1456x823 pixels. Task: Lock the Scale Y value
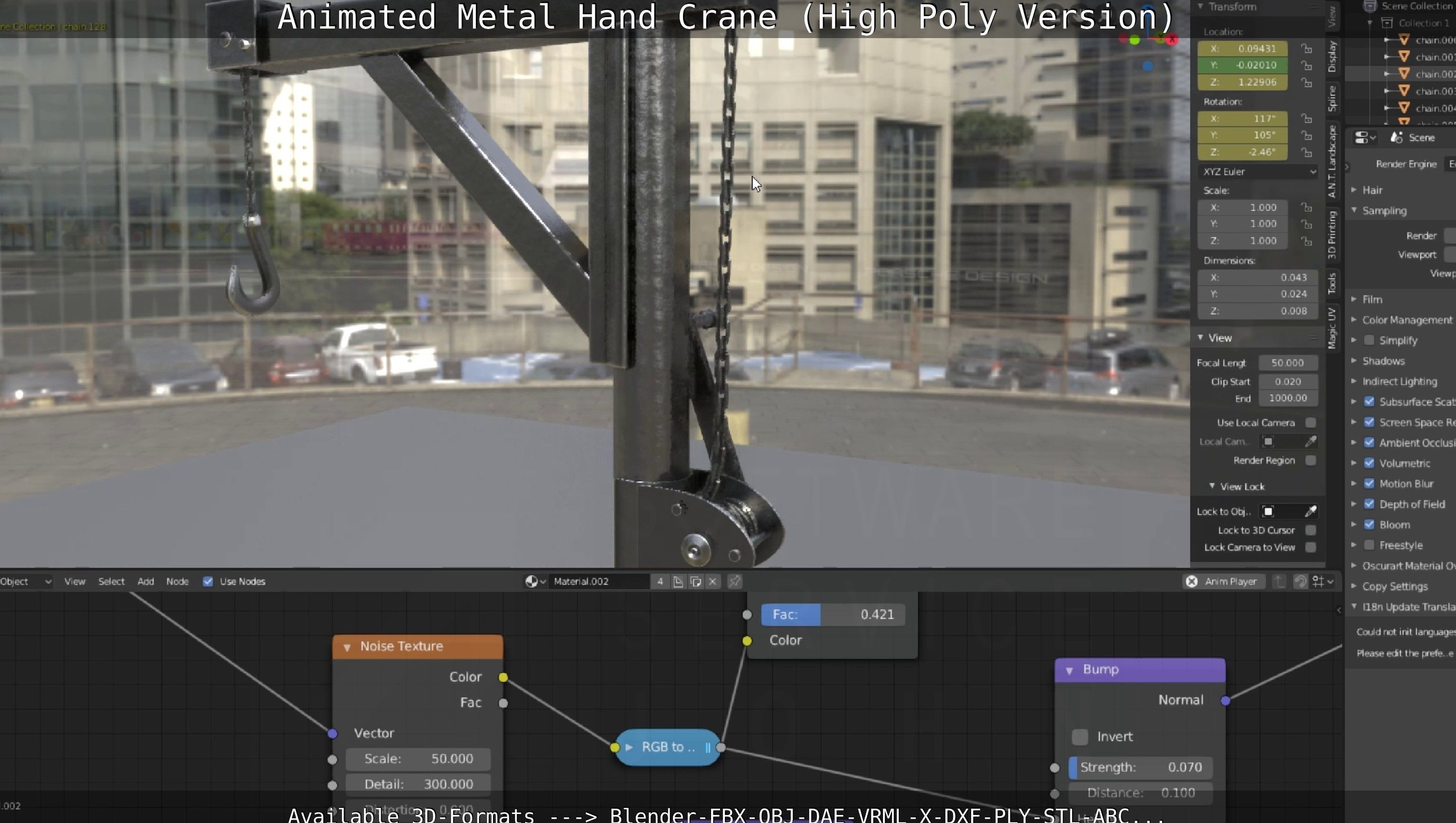pyautogui.click(x=1307, y=224)
